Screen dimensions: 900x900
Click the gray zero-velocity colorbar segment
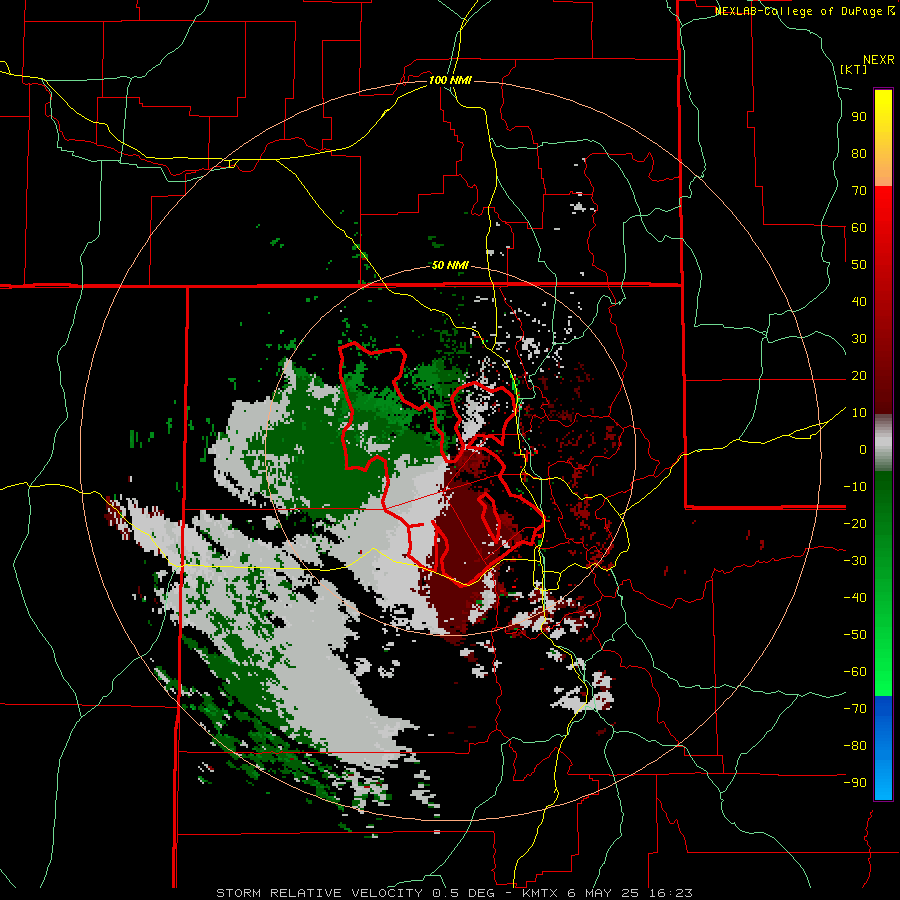(x=883, y=443)
